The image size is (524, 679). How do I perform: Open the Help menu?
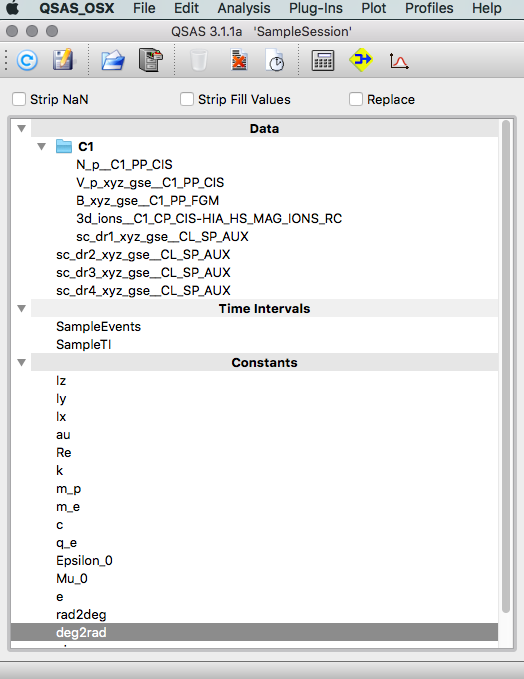click(x=487, y=8)
